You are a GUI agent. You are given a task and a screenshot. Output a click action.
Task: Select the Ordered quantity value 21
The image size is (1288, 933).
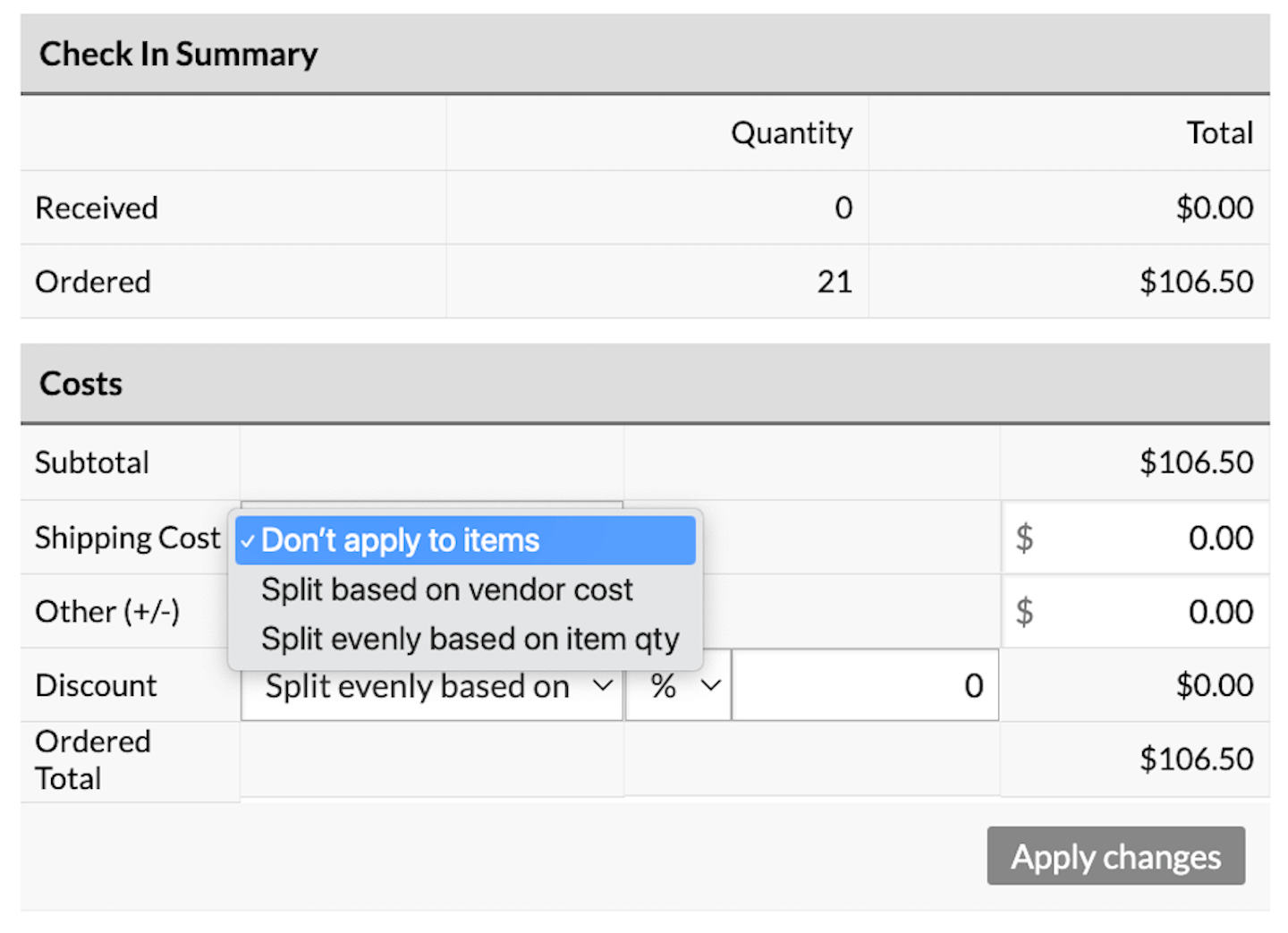tap(834, 282)
